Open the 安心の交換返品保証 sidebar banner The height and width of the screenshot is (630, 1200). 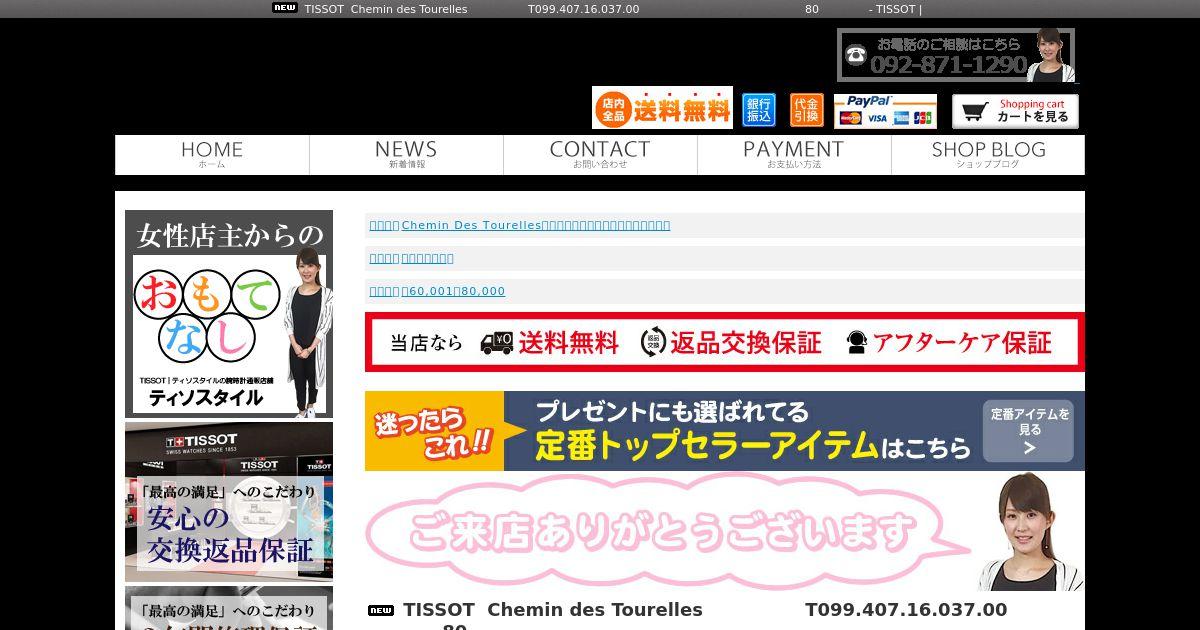tap(229, 502)
